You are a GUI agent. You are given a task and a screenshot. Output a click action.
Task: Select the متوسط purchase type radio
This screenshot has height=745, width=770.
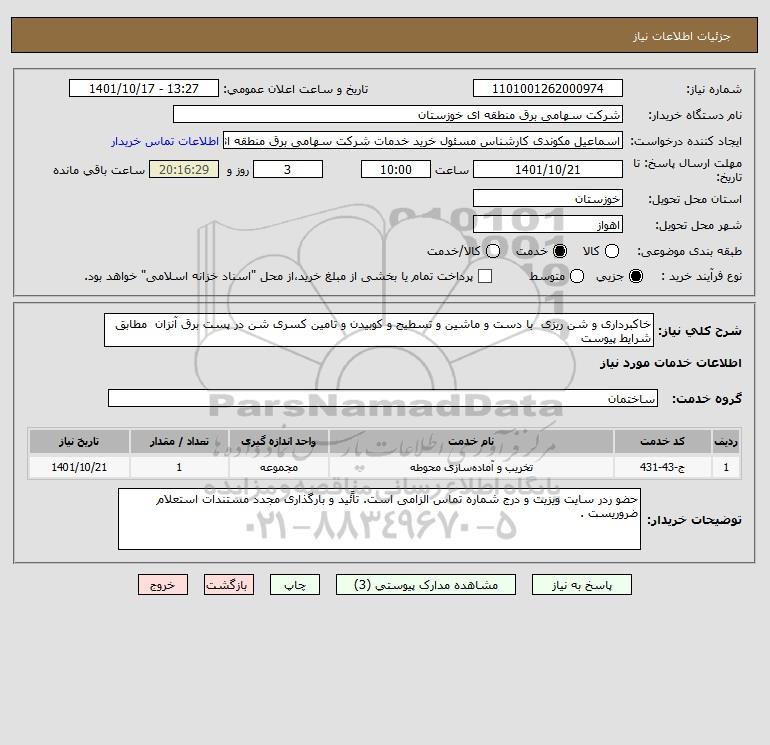(577, 276)
